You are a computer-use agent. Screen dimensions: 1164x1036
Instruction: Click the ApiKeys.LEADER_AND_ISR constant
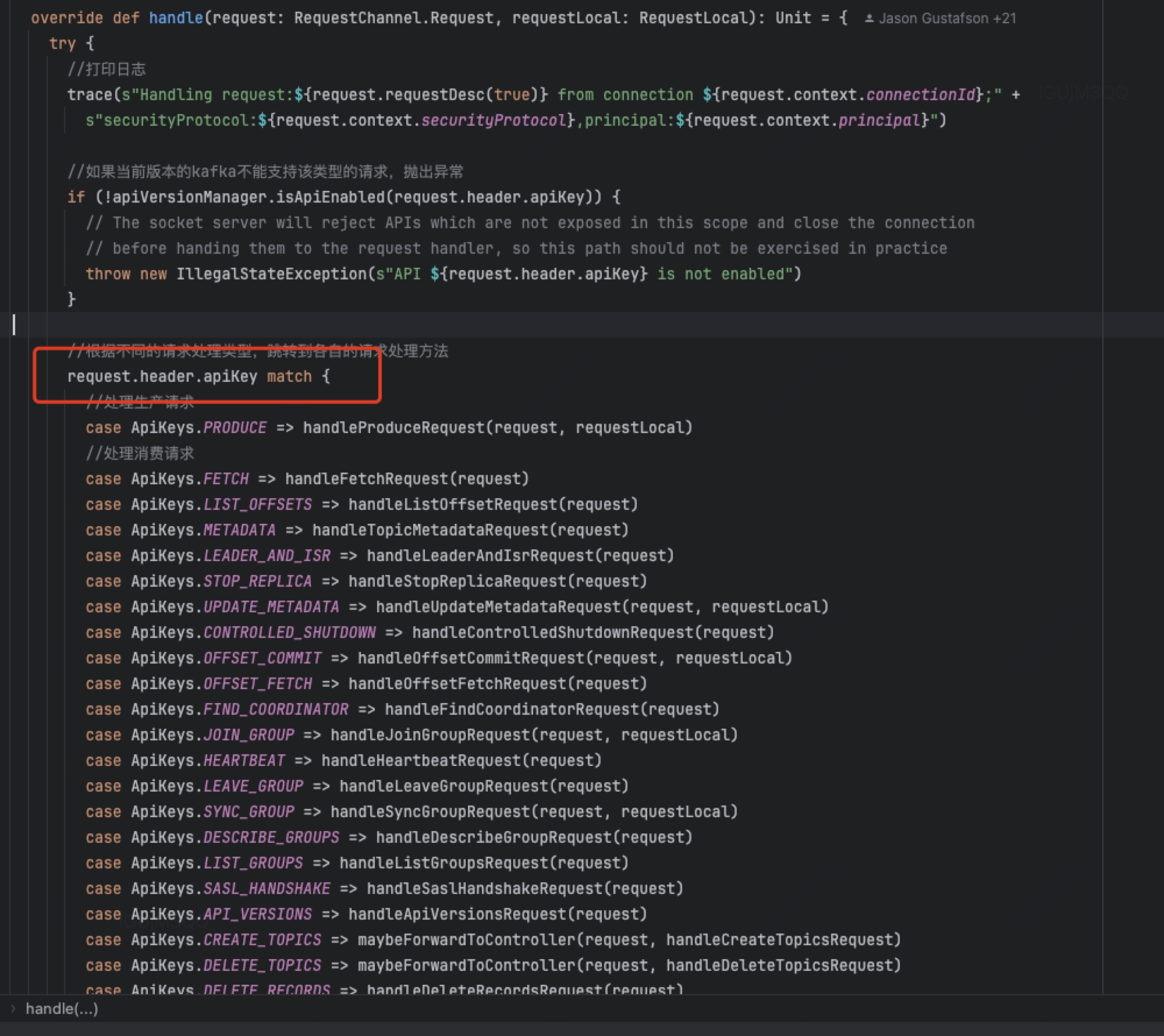pyautogui.click(x=267, y=556)
